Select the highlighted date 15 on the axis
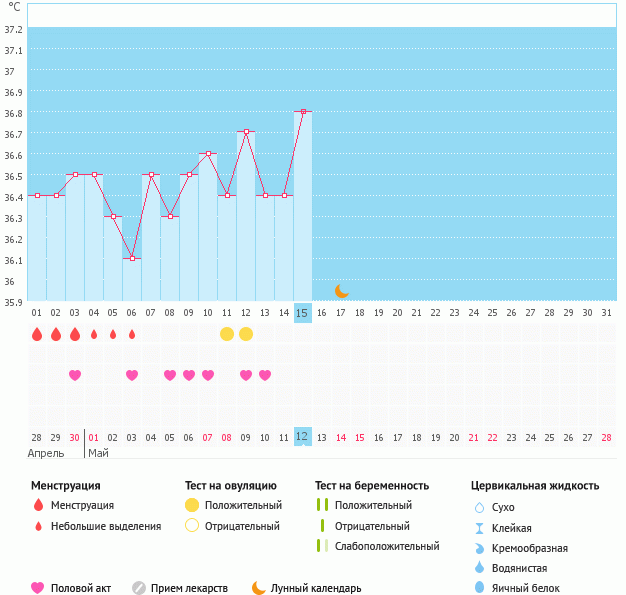The image size is (626, 595). coord(302,313)
